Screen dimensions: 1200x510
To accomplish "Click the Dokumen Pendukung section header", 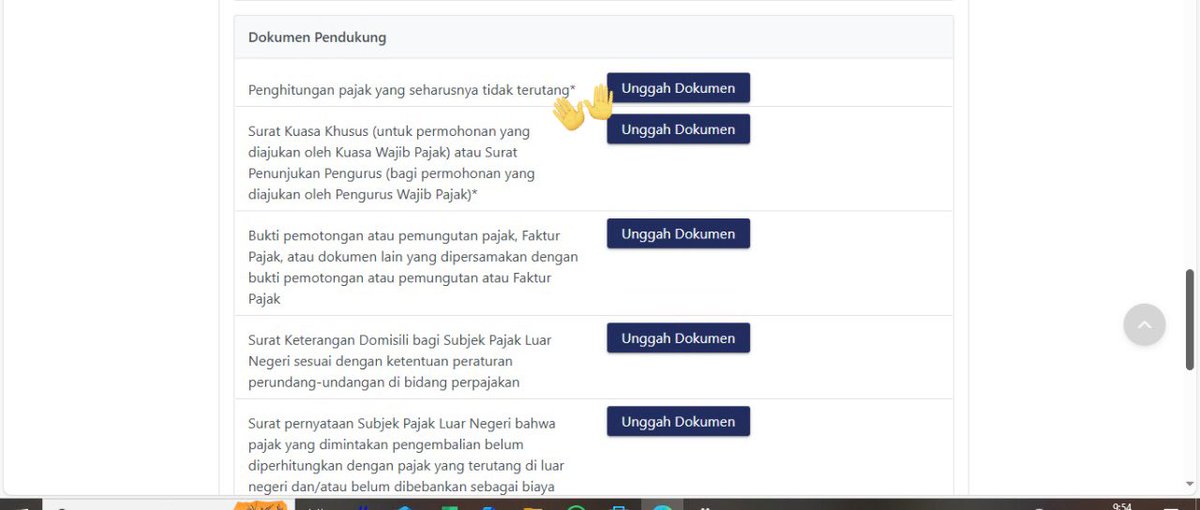I will pyautogui.click(x=593, y=37).
